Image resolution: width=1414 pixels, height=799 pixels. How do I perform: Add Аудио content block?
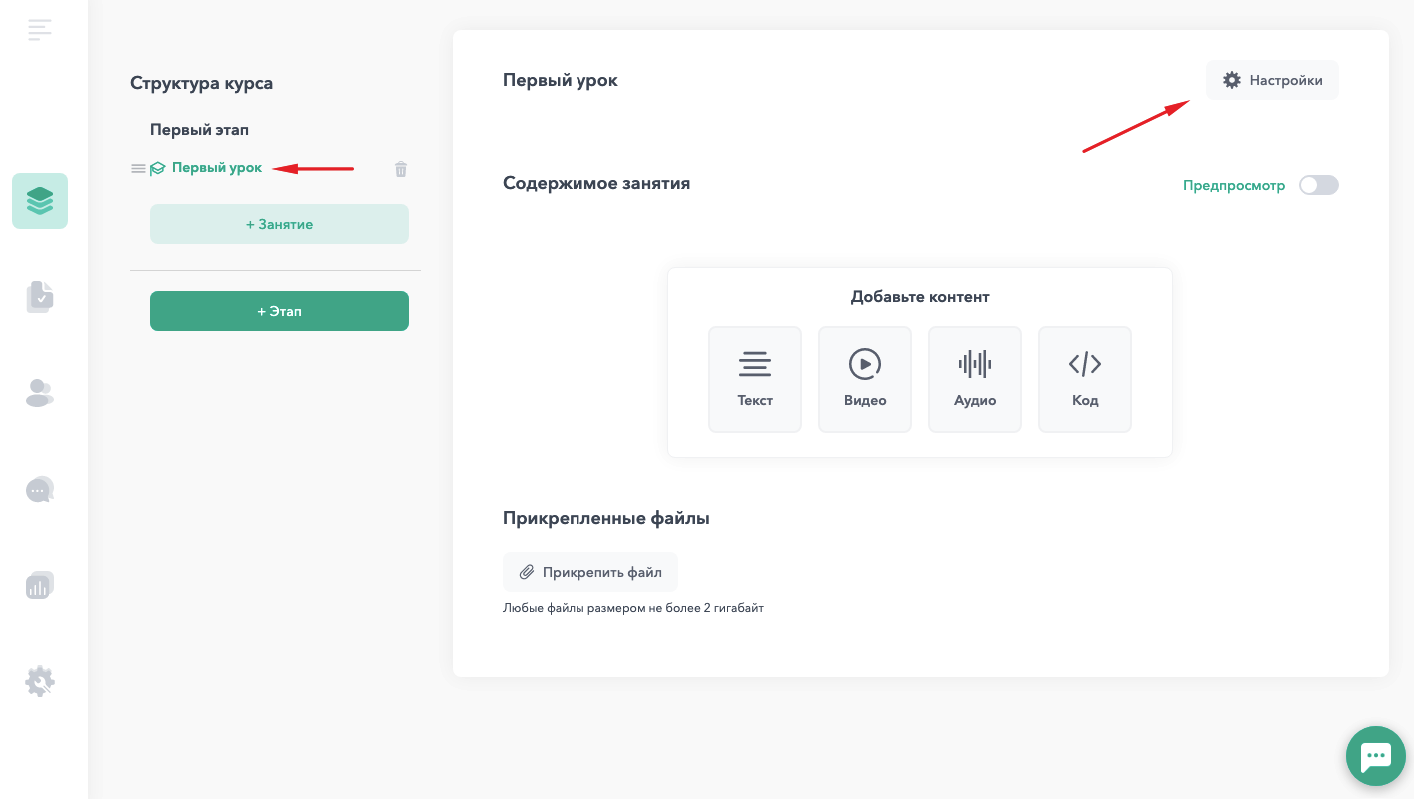pyautogui.click(x=975, y=379)
